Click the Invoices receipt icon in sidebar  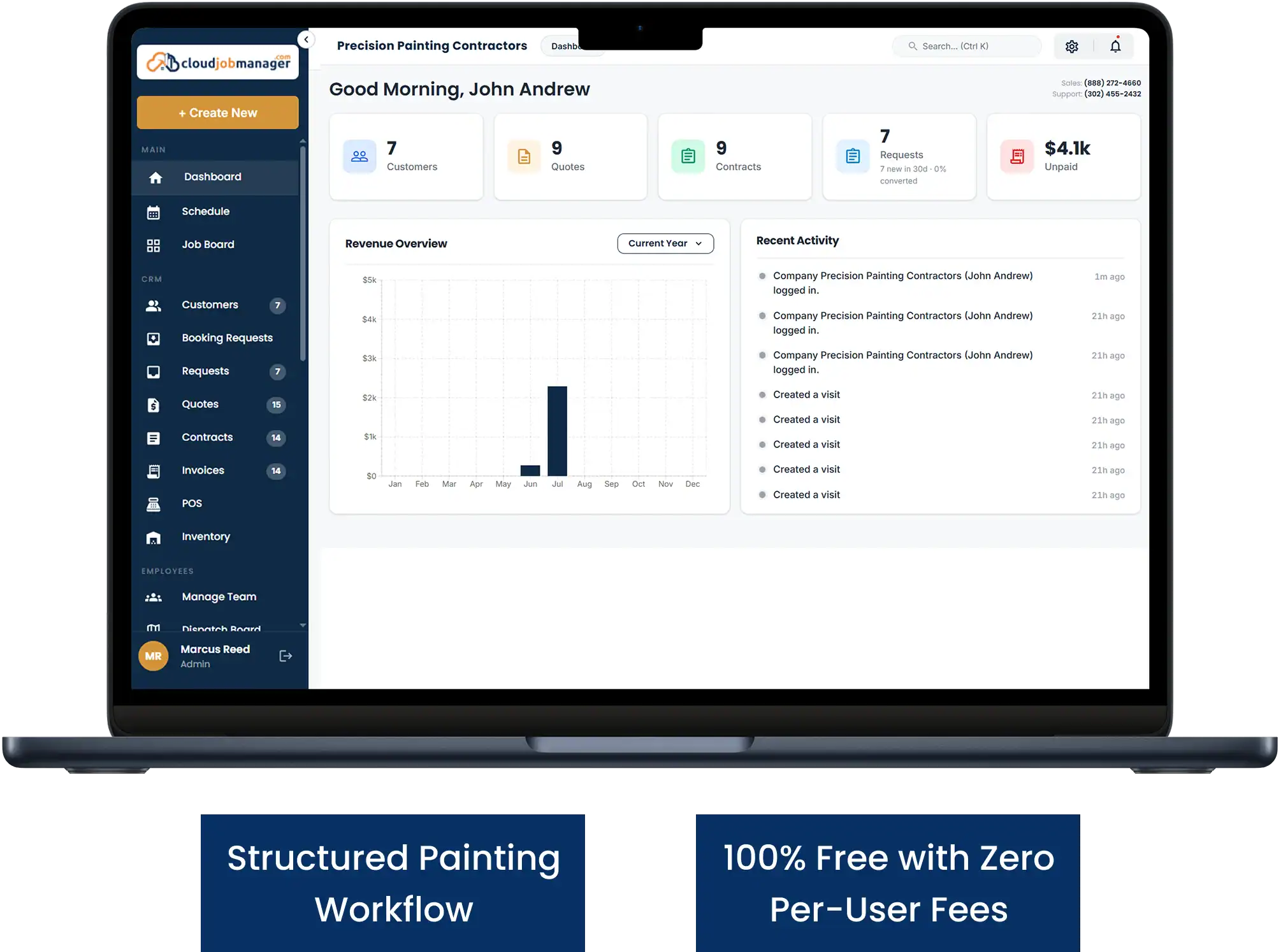pos(154,472)
